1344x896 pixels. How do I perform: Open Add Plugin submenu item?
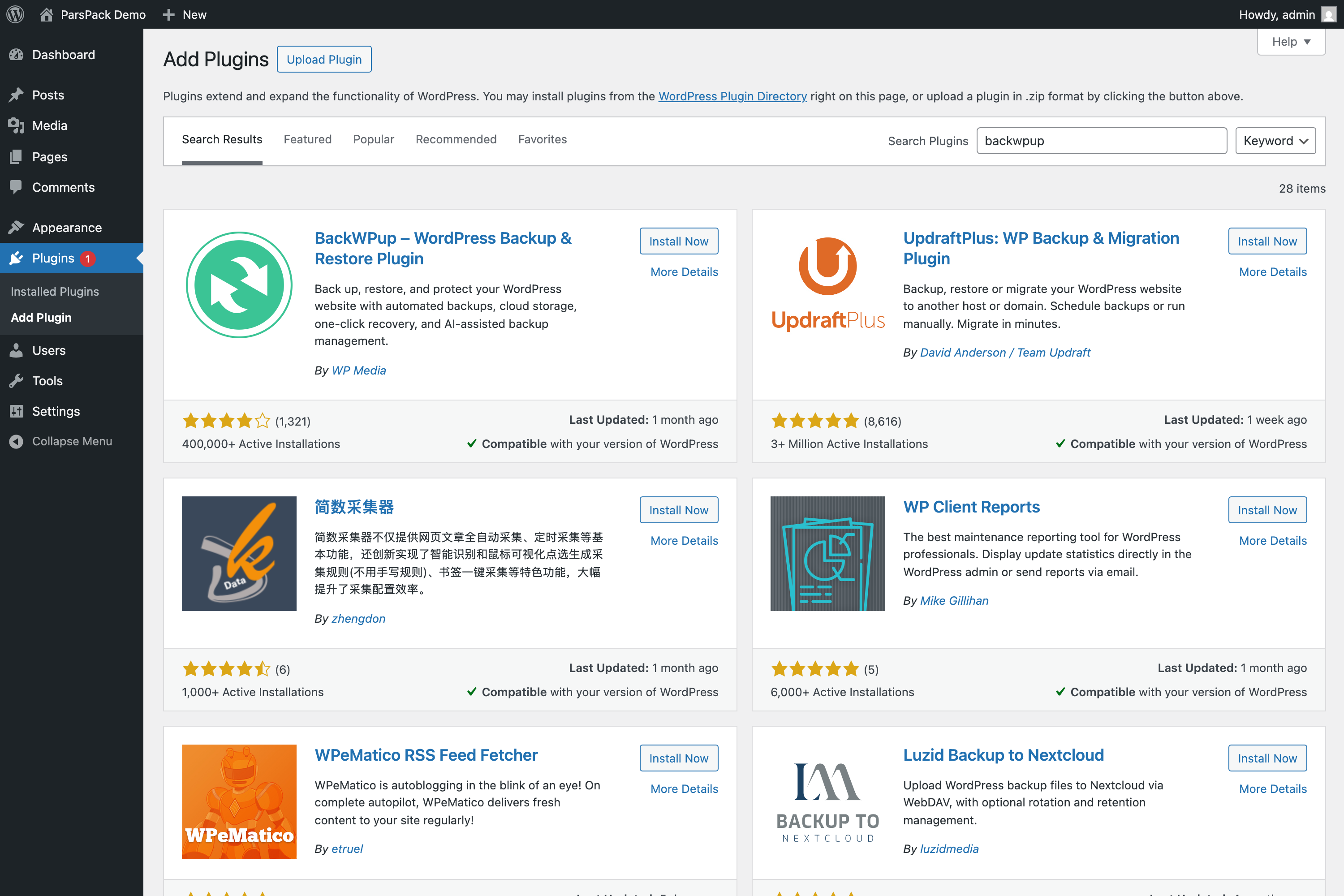(41, 317)
